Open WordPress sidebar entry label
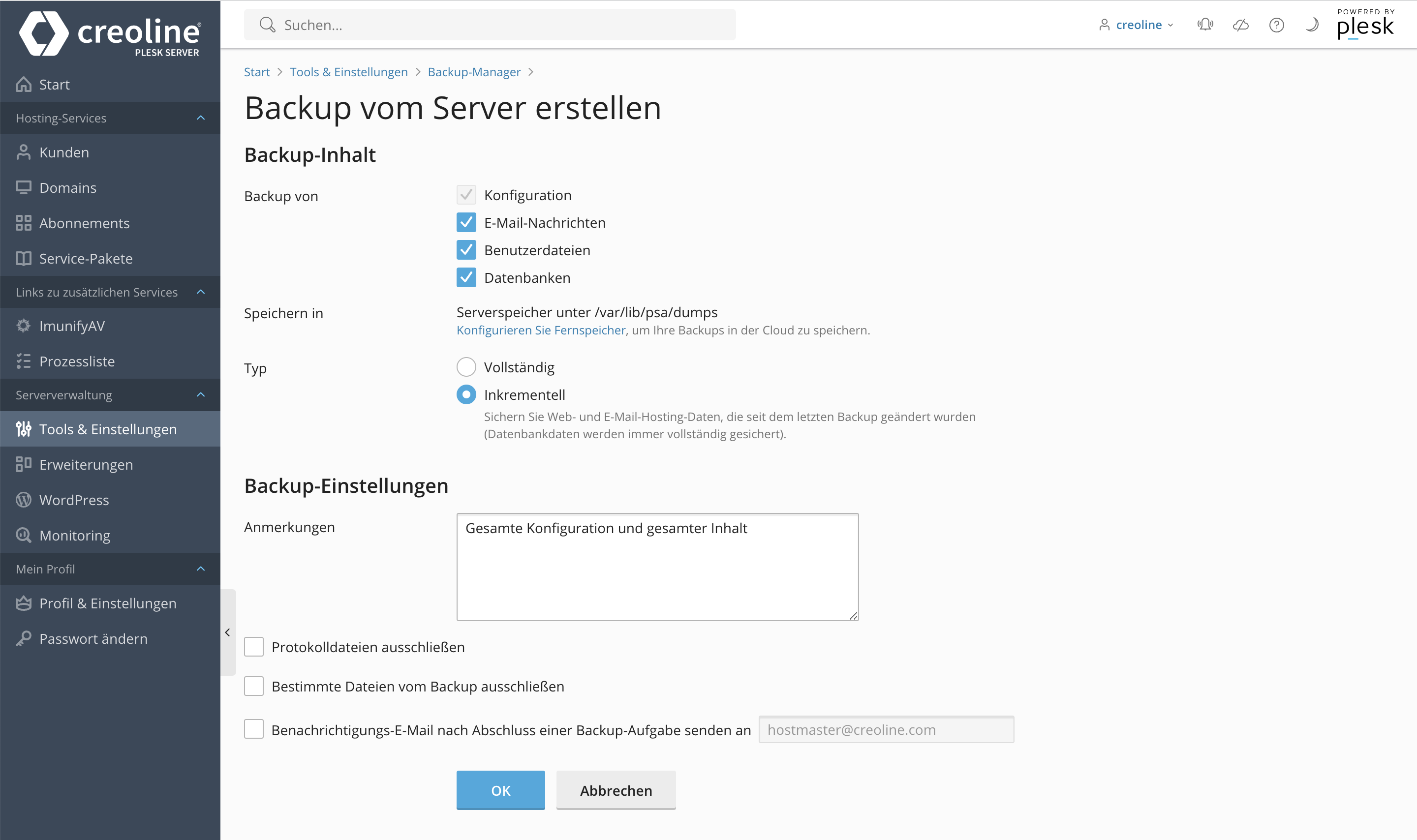This screenshot has width=1417, height=840. [x=74, y=500]
